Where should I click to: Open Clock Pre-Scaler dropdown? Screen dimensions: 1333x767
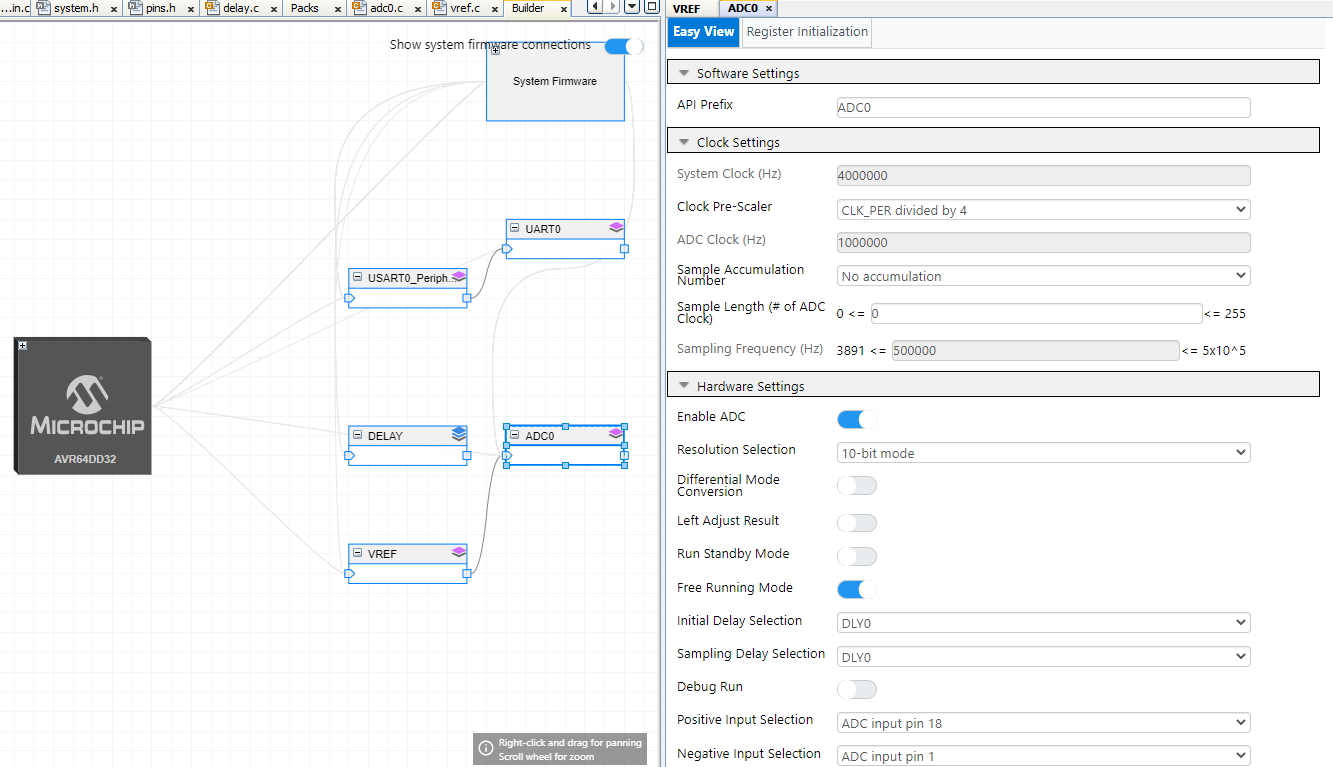(x=1043, y=210)
